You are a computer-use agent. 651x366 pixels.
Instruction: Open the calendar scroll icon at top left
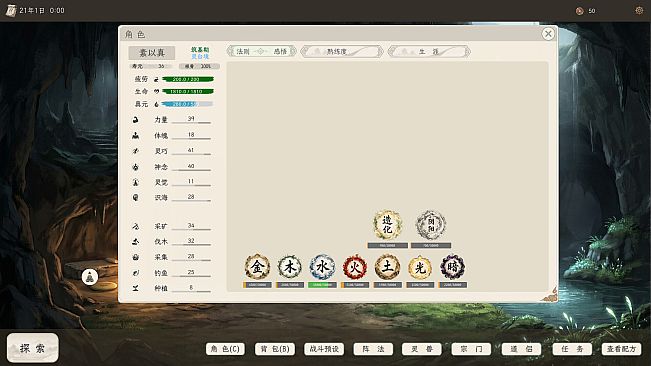click(x=11, y=10)
